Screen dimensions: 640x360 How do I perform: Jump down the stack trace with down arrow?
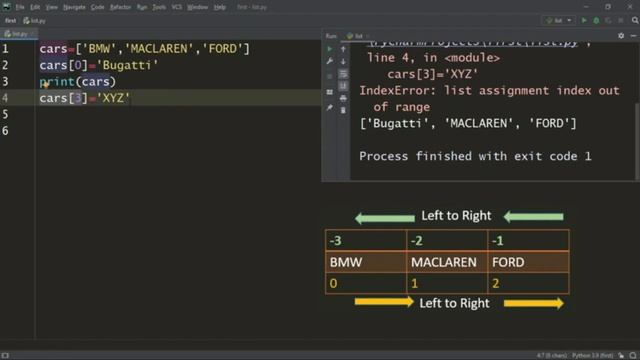(343, 61)
